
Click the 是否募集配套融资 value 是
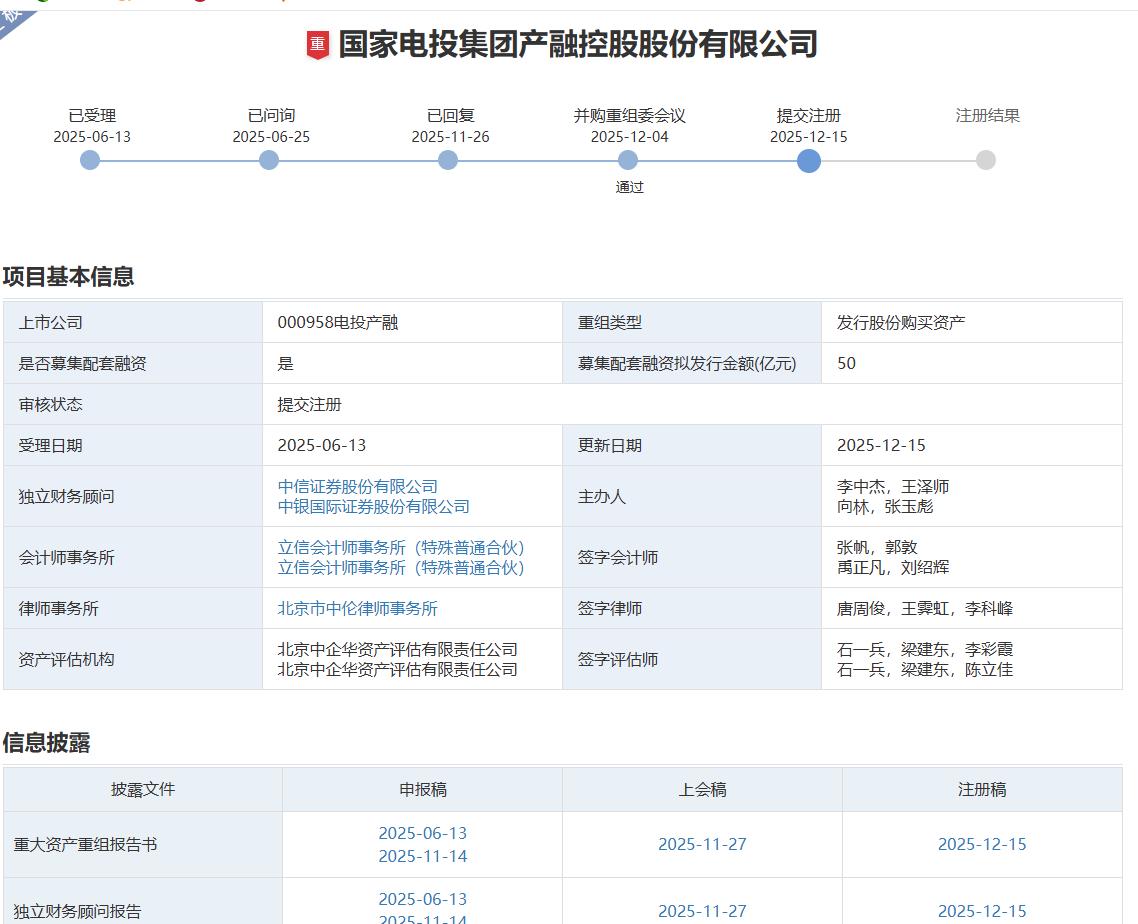(285, 364)
